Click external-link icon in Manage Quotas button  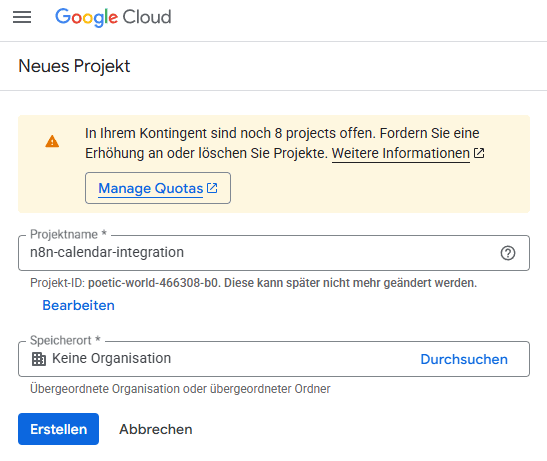pos(212,188)
